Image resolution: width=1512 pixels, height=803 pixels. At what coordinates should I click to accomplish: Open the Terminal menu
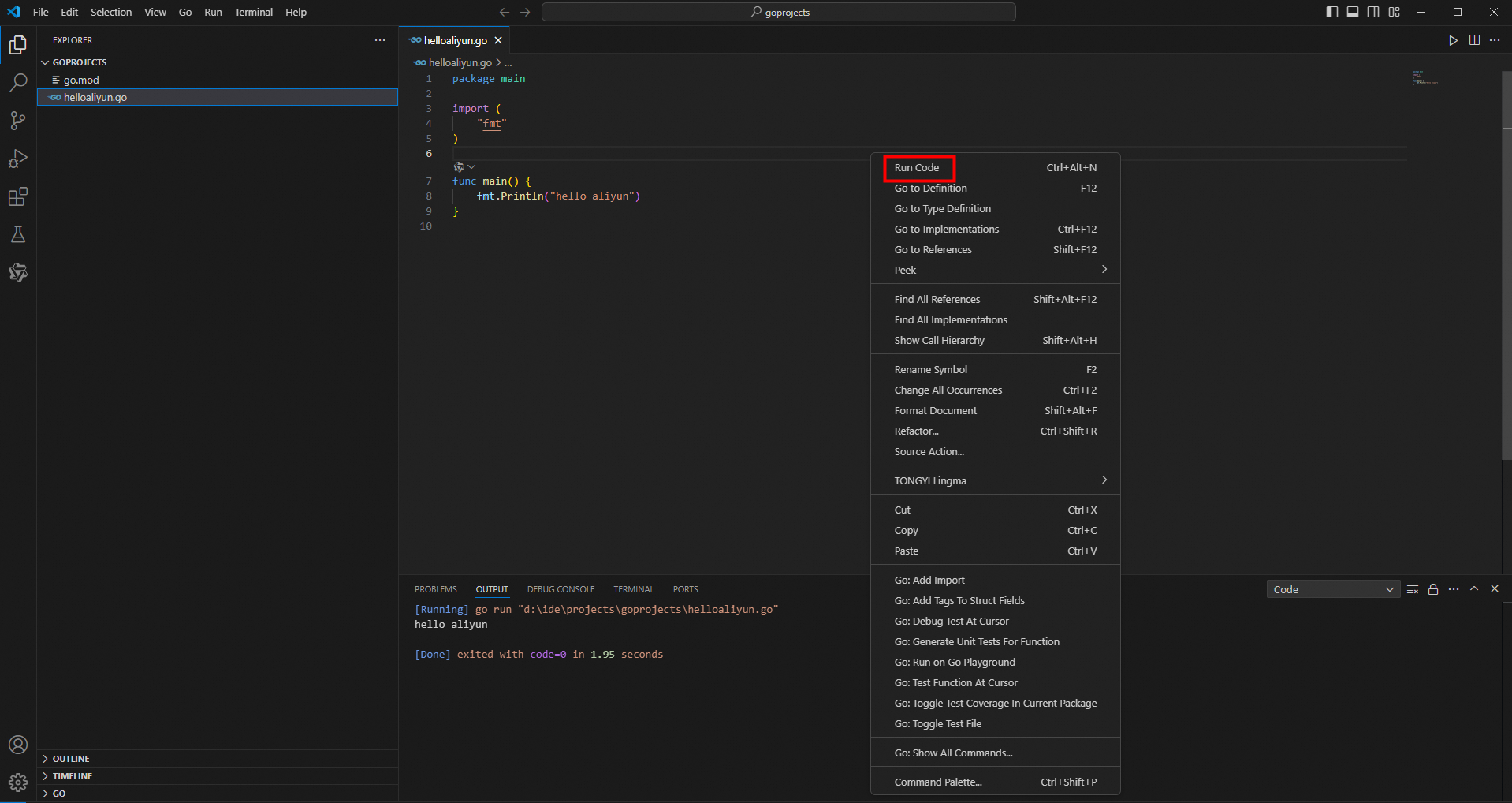tap(254, 12)
